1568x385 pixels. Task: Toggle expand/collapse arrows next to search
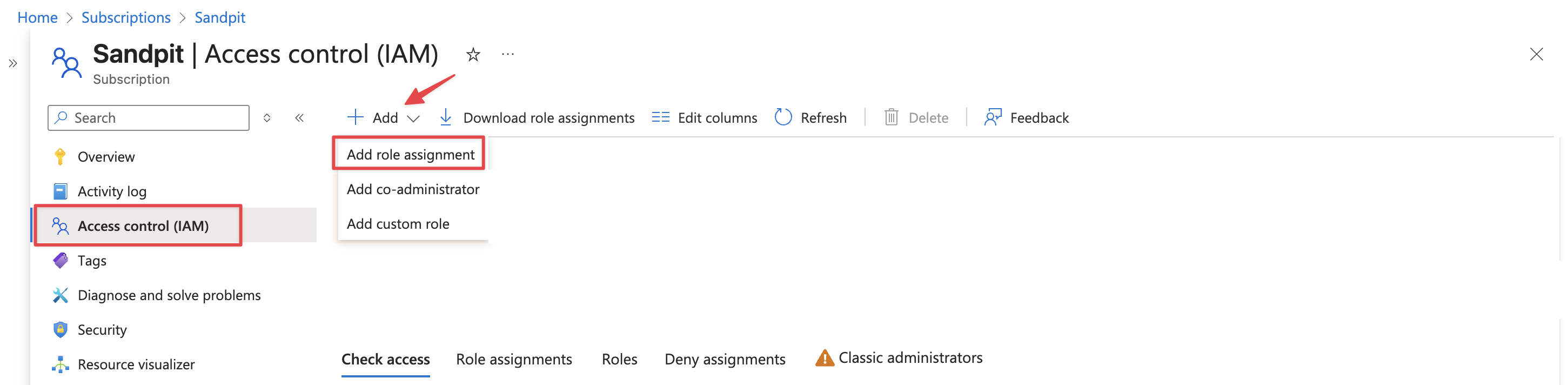coord(266,117)
